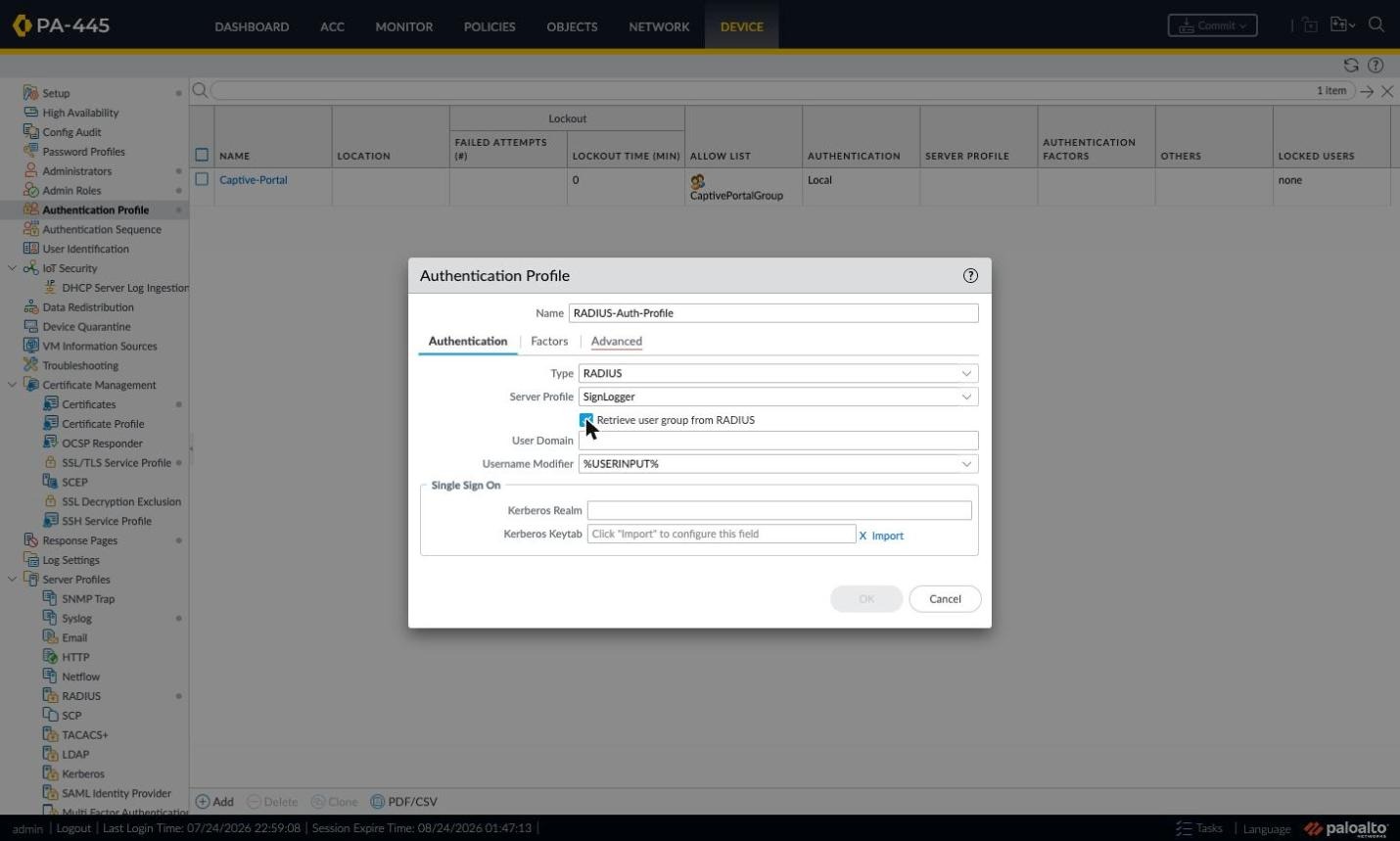Toggle the select-all checkbox in table header
Viewport: 1400px width, 841px height.
tap(202, 155)
